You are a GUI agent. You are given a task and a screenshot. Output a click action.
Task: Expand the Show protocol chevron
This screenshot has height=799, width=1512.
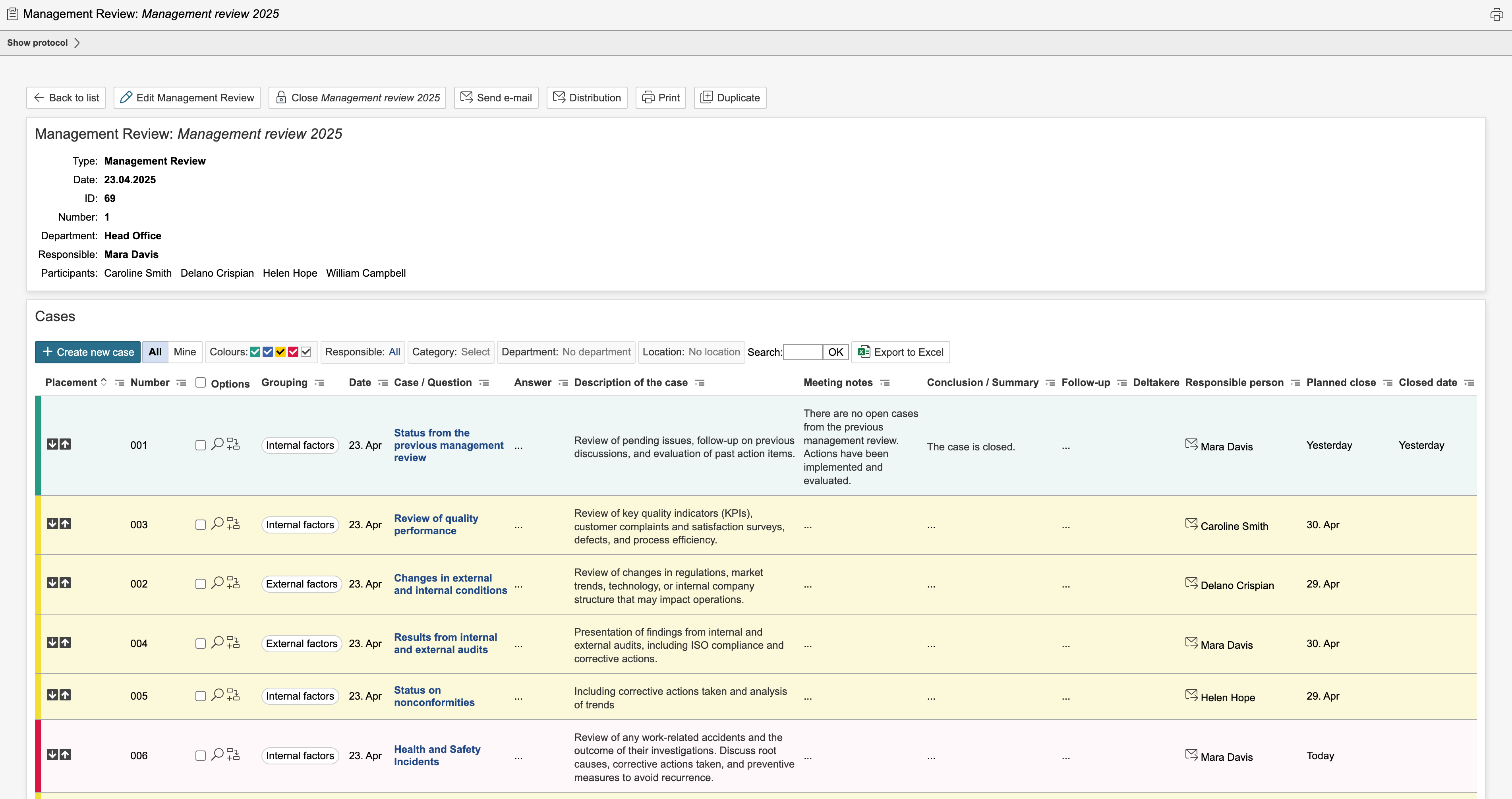[x=77, y=43]
